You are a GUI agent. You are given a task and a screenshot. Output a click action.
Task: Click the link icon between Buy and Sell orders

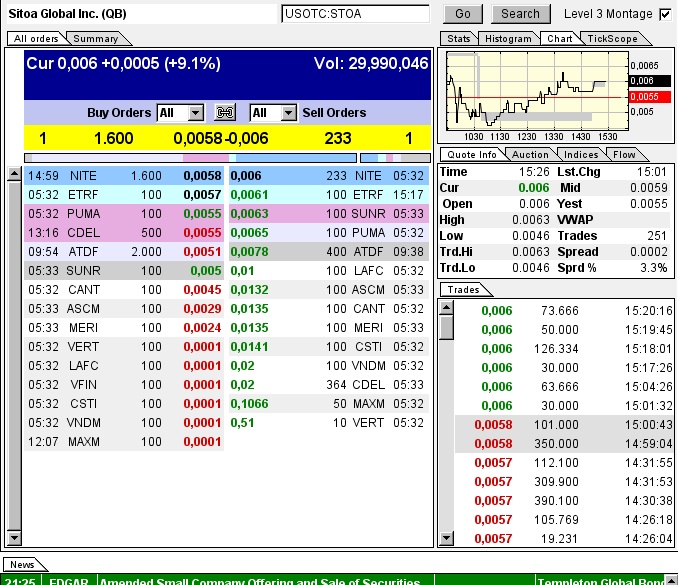pyautogui.click(x=225, y=113)
